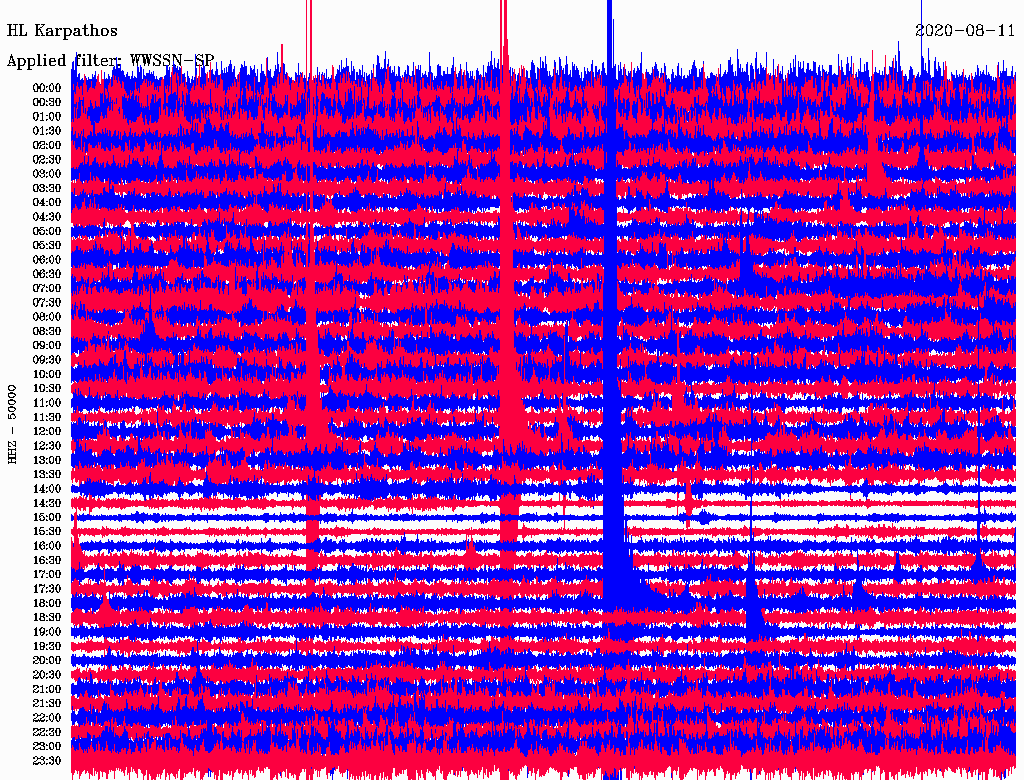This screenshot has width=1024, height=780.
Task: Select the 15:00 time label
Action: pos(47,517)
